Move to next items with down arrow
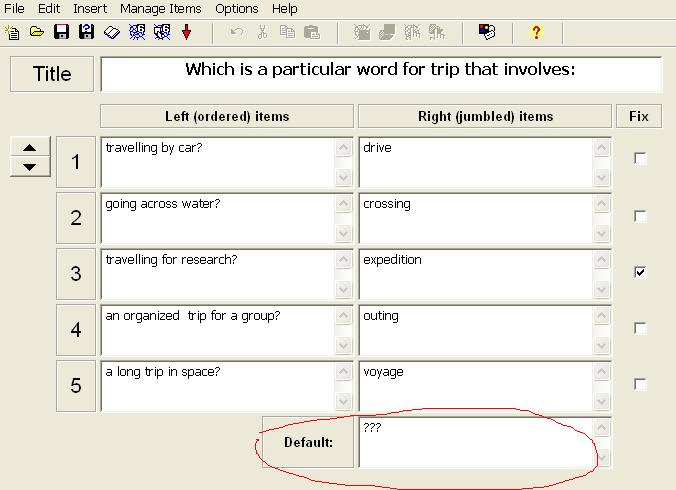Image resolution: width=676 pixels, height=490 pixels. [x=30, y=167]
